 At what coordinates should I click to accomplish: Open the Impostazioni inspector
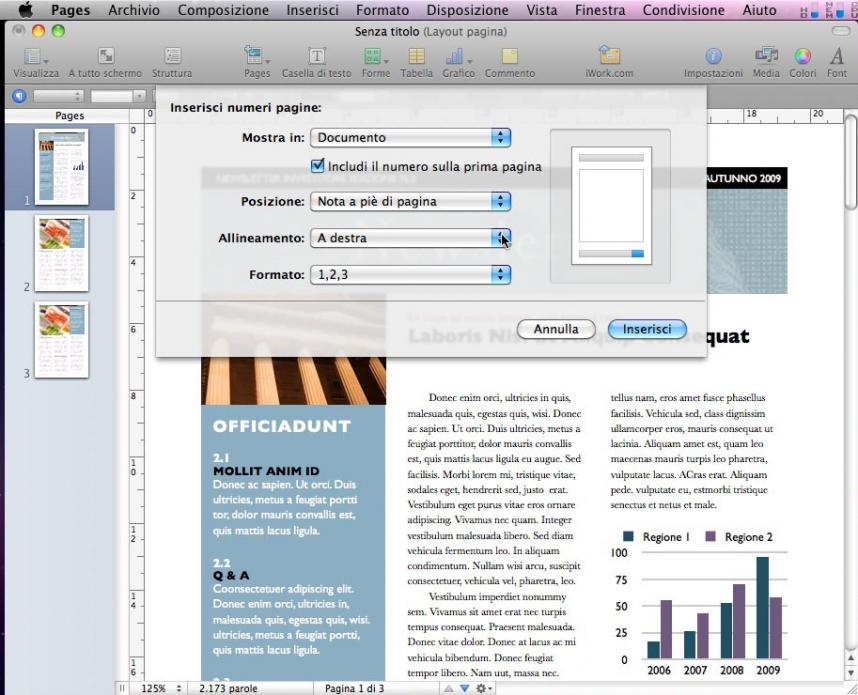click(713, 62)
